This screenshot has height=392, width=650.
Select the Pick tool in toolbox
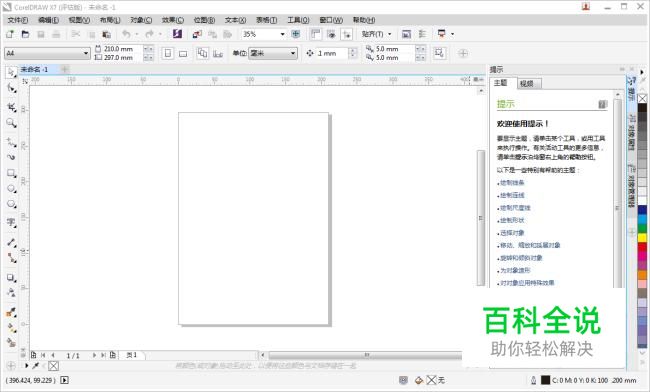pos(11,72)
